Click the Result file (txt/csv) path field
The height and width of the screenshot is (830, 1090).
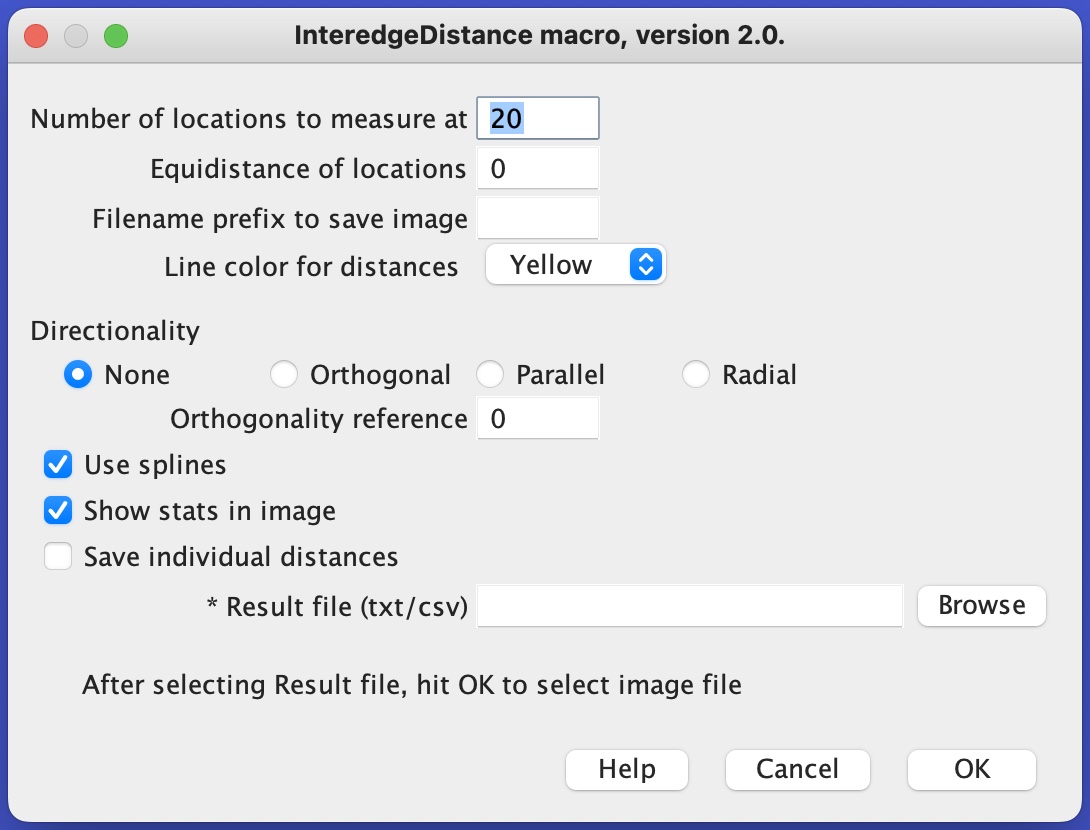coord(690,606)
